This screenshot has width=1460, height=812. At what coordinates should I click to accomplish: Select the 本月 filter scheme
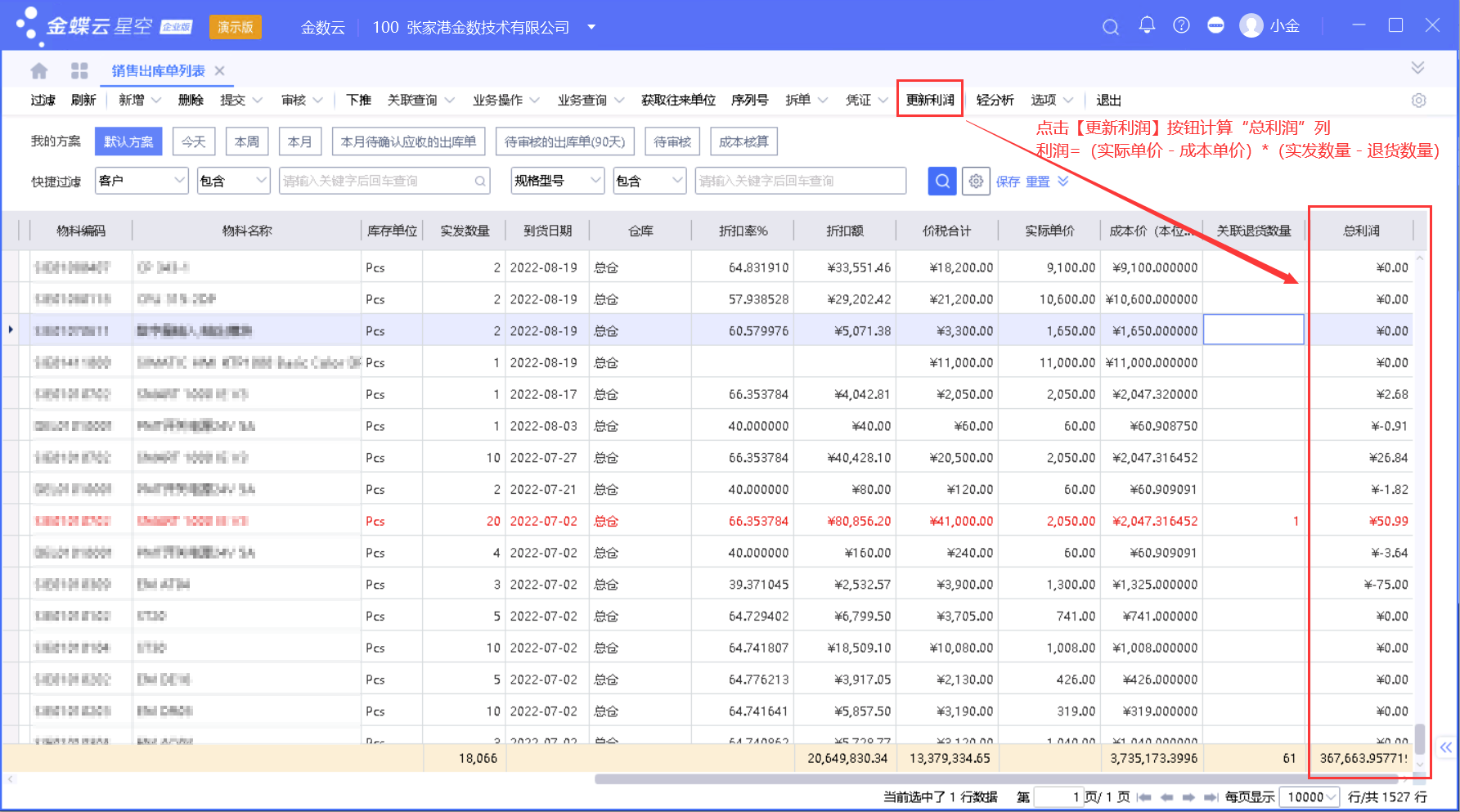click(300, 141)
